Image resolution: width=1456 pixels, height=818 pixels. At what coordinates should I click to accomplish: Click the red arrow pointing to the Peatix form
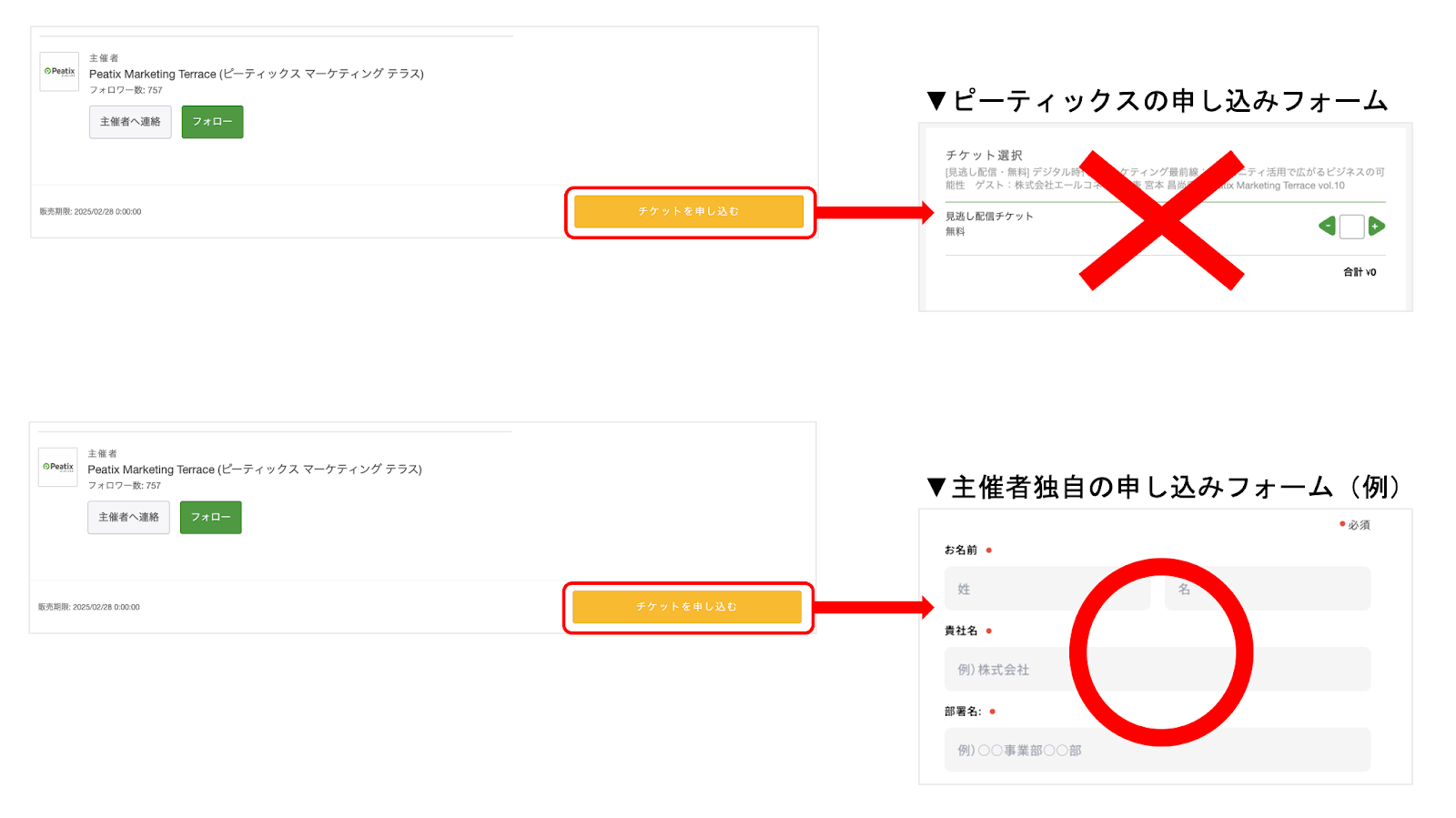click(875, 213)
